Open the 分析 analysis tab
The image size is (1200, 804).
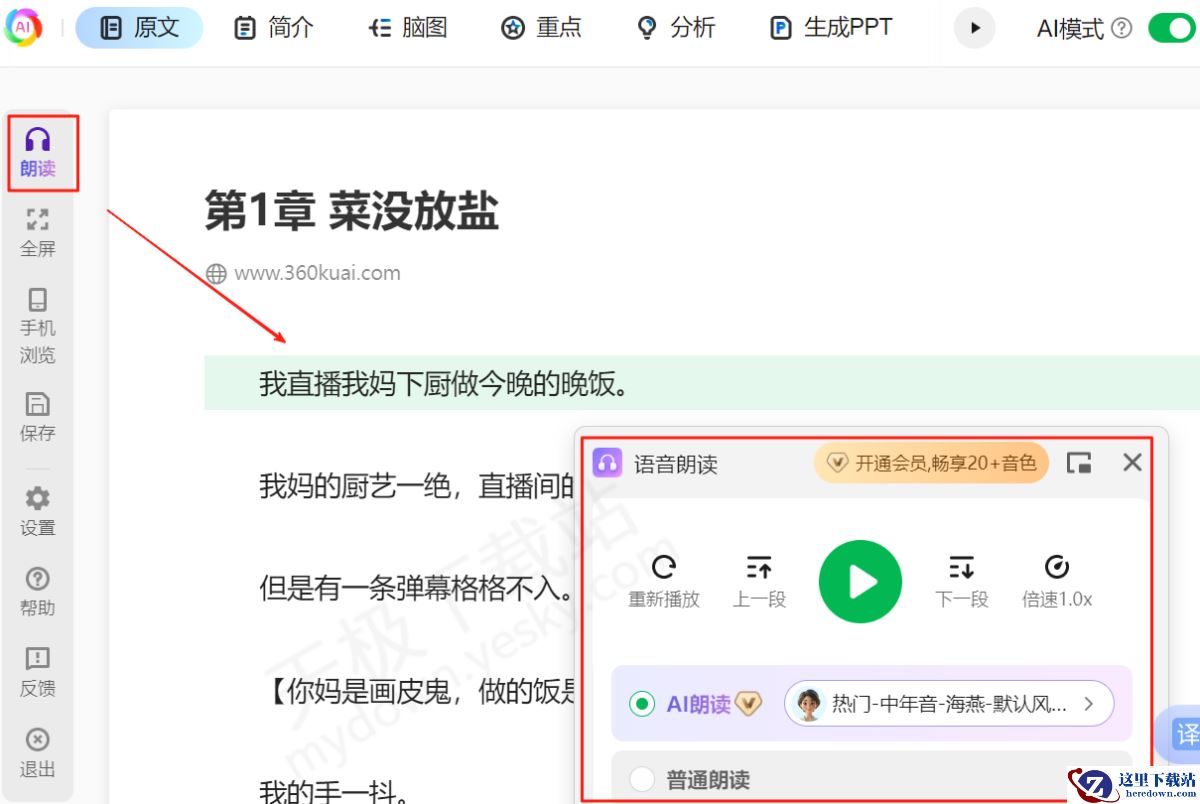pos(676,28)
